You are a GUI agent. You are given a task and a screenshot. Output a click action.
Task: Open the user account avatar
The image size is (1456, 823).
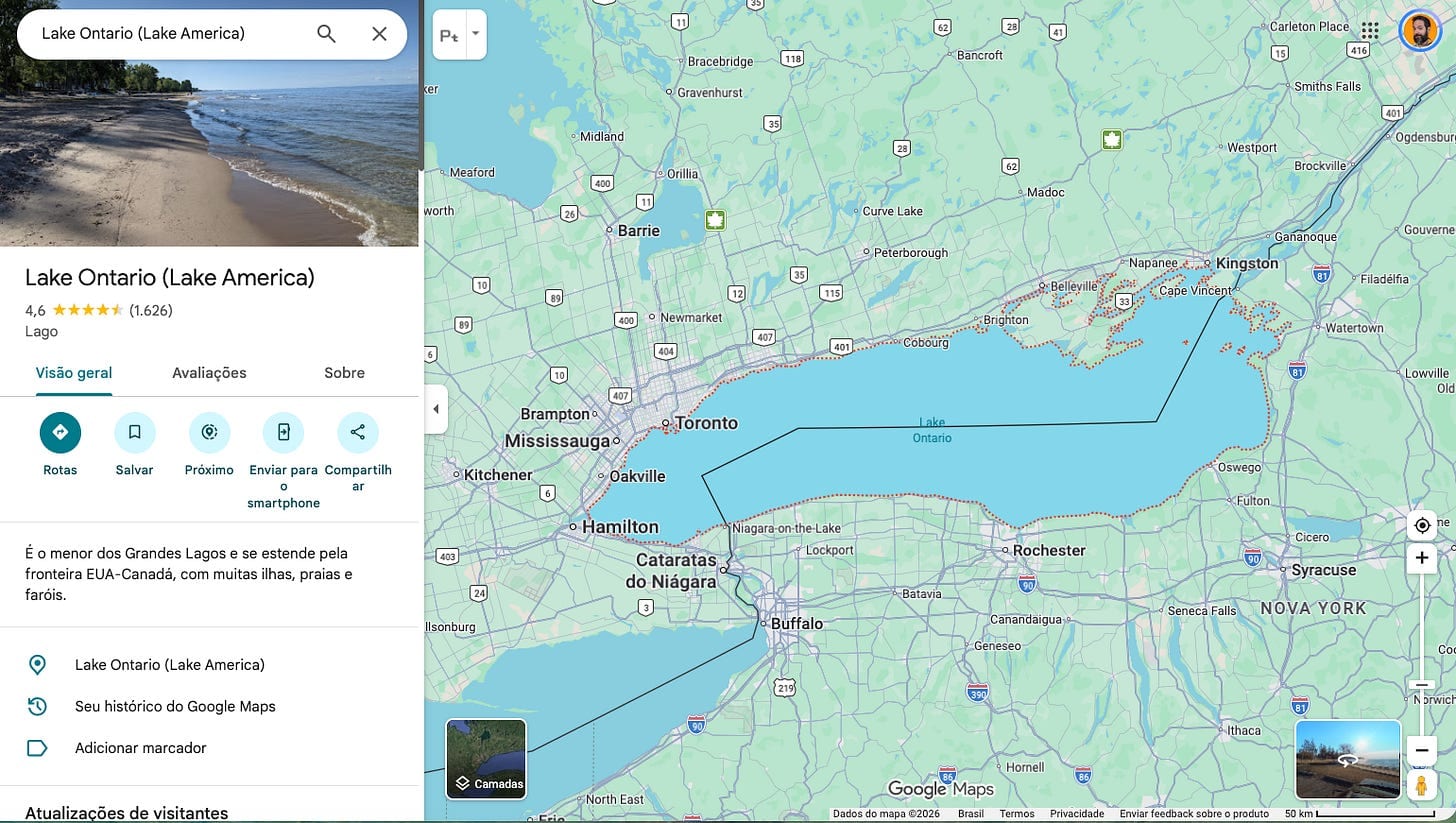click(1419, 31)
